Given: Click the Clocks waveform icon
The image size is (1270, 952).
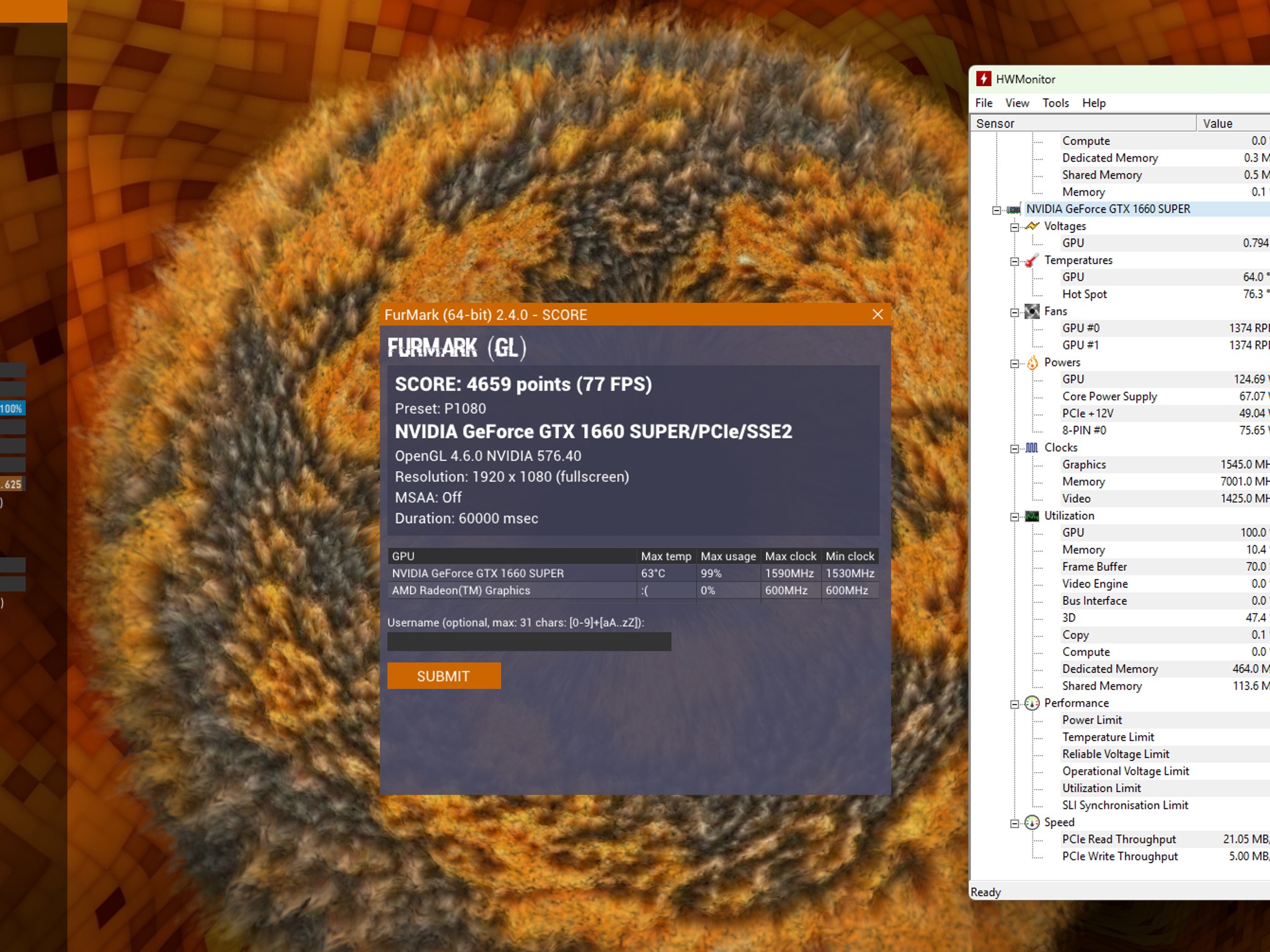Looking at the screenshot, I should click(x=1032, y=447).
